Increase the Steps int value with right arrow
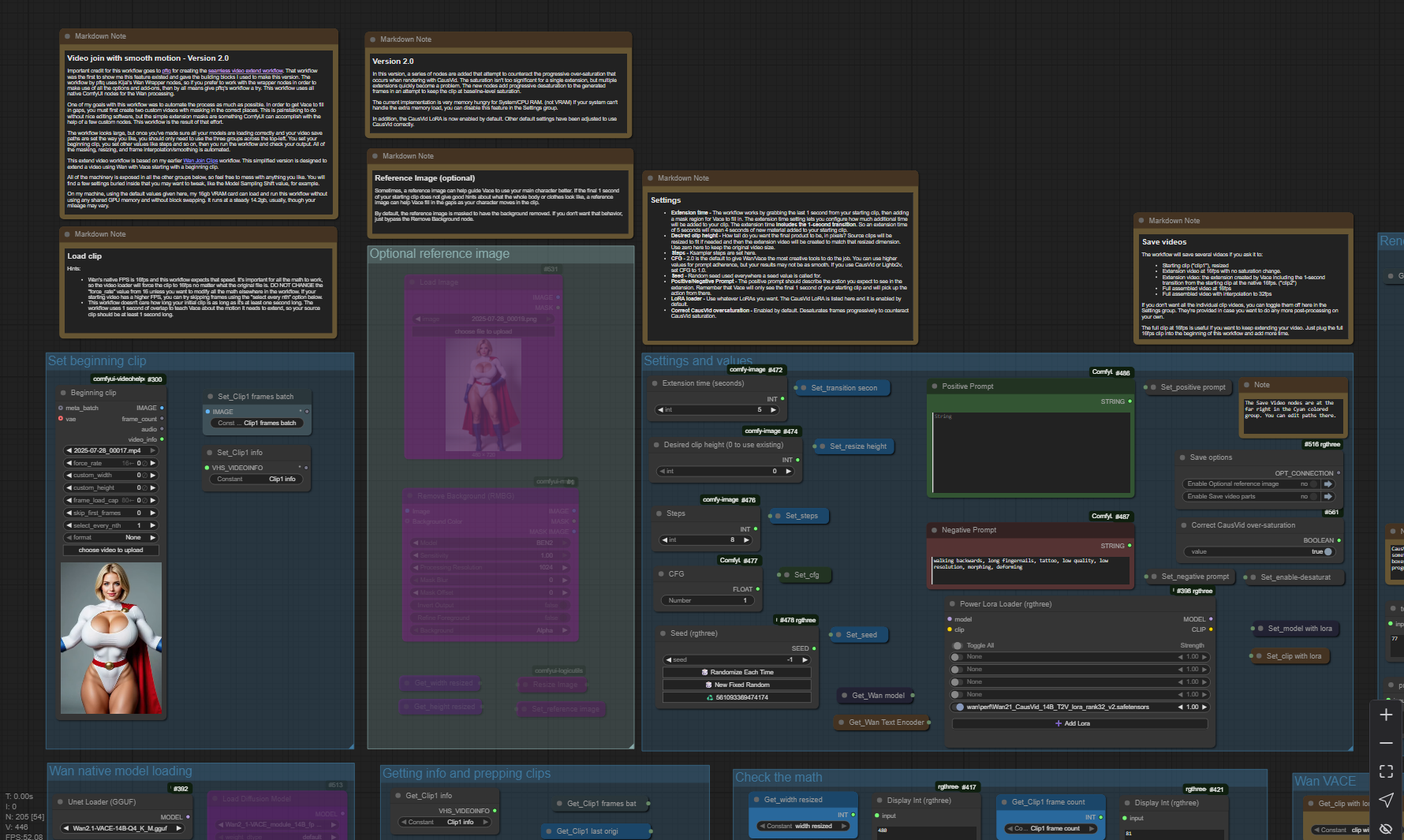Viewport: 1404px width, 840px height. coord(746,540)
